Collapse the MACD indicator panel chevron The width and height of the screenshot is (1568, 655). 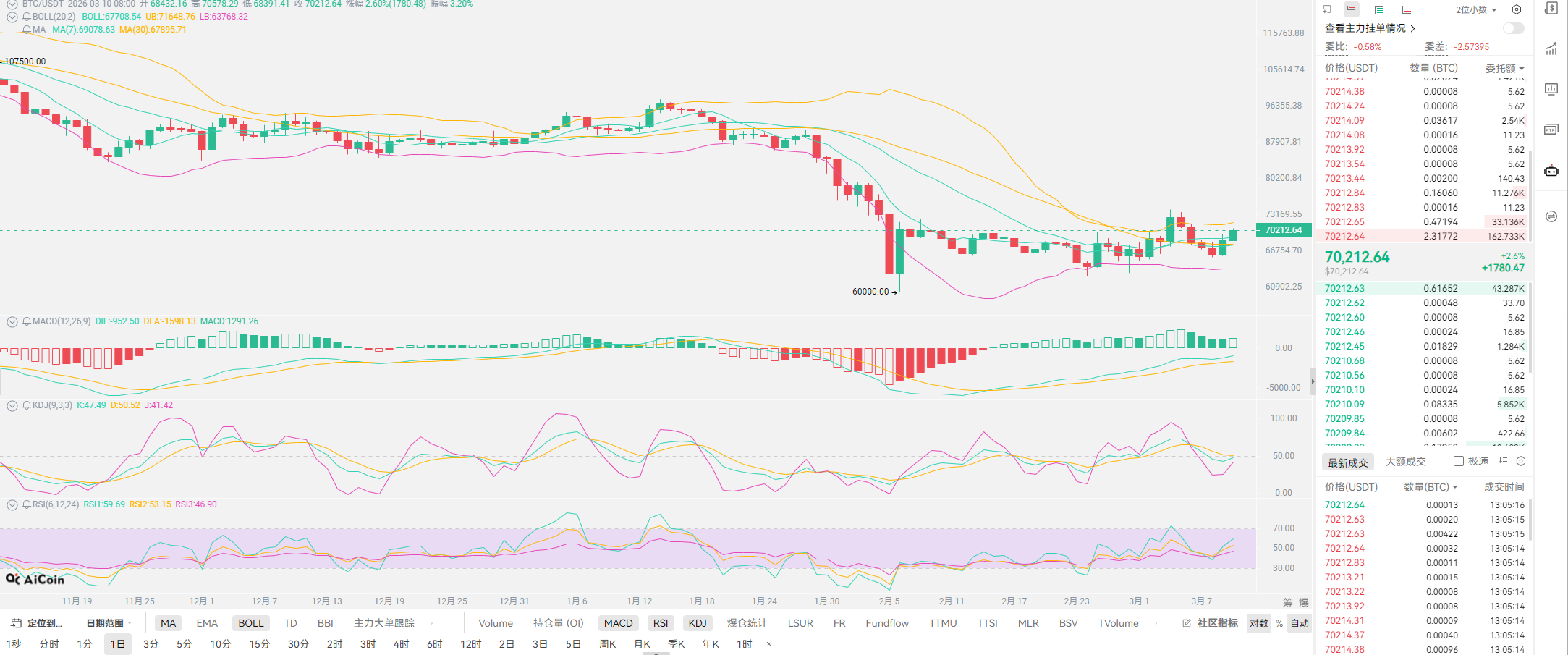click(12, 321)
